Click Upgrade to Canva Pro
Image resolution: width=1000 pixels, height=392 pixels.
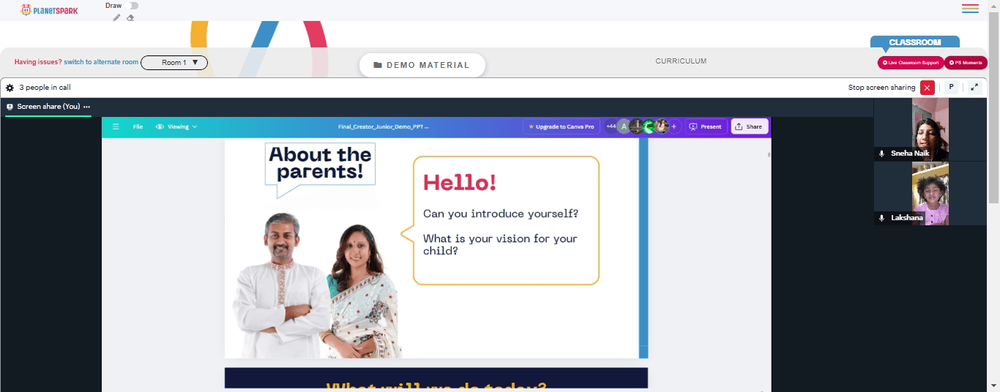point(561,127)
